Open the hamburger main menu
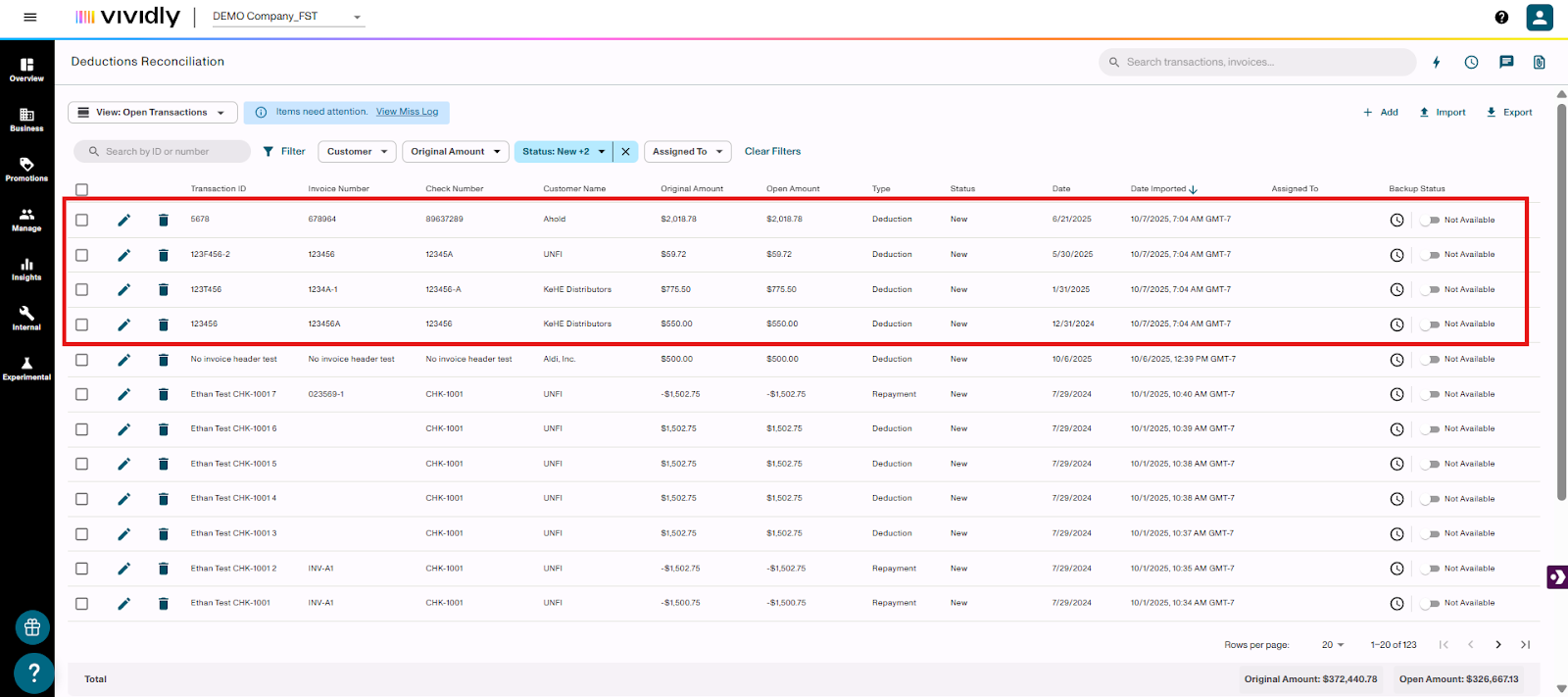 point(30,17)
